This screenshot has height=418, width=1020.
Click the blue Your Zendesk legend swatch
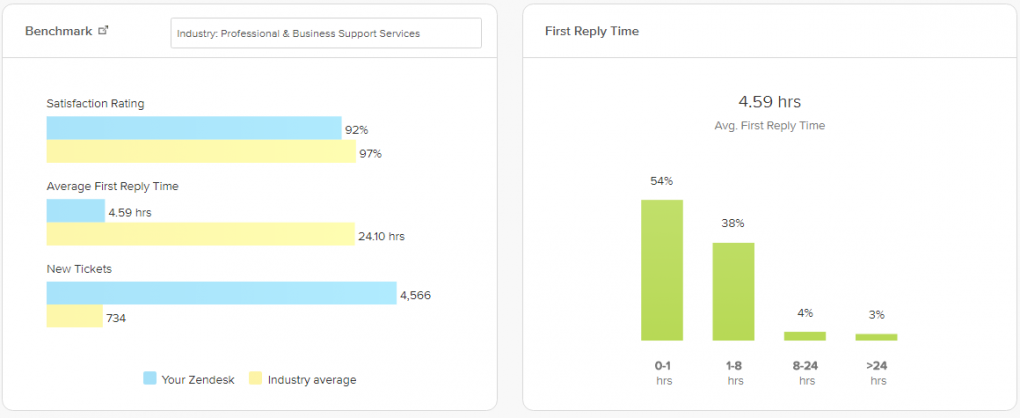150,379
